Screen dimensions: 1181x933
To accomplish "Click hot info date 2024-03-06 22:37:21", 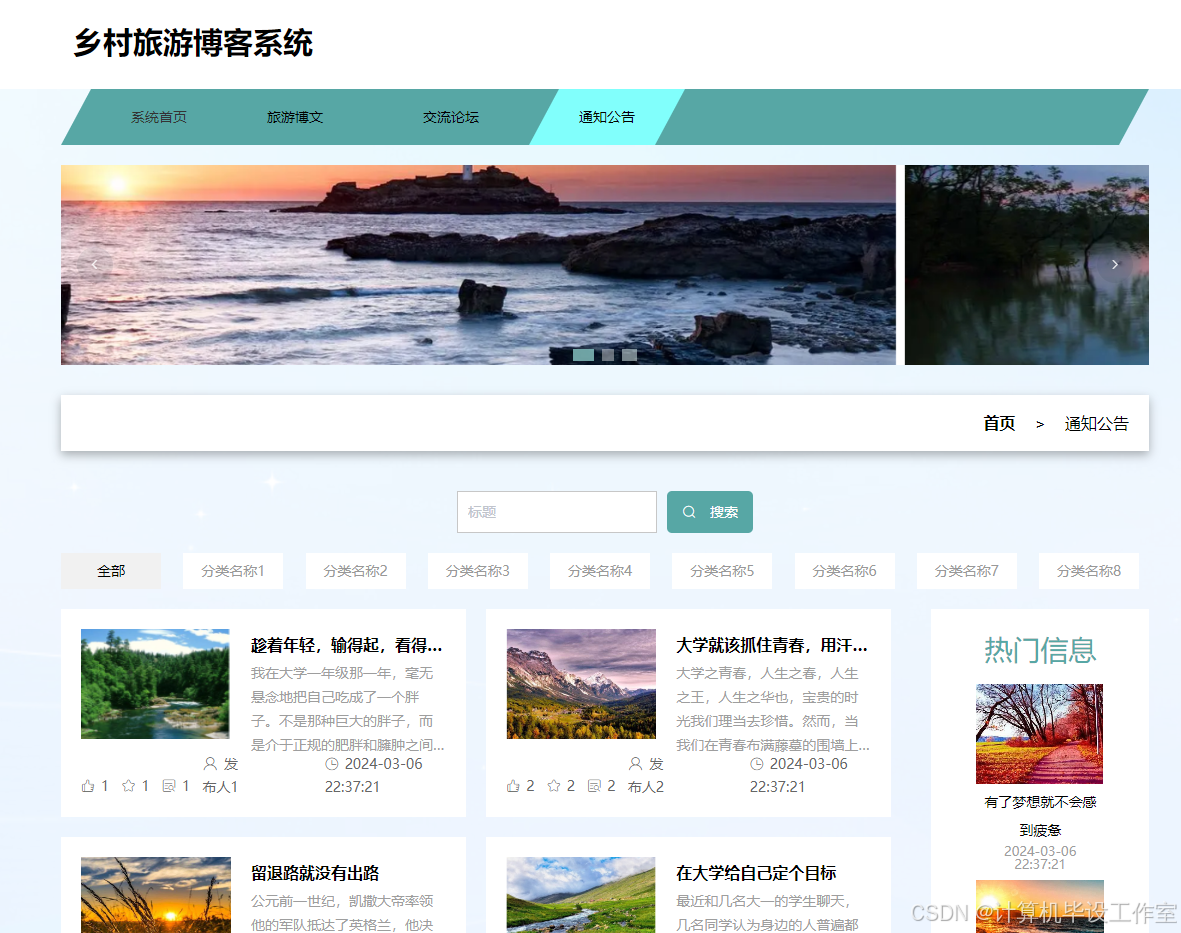I will pyautogui.click(x=1040, y=858).
